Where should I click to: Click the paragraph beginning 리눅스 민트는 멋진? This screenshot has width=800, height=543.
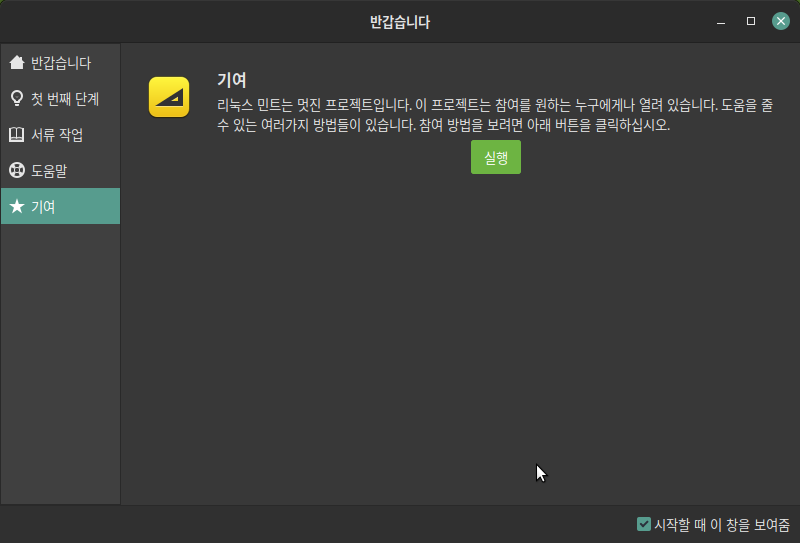[495, 115]
